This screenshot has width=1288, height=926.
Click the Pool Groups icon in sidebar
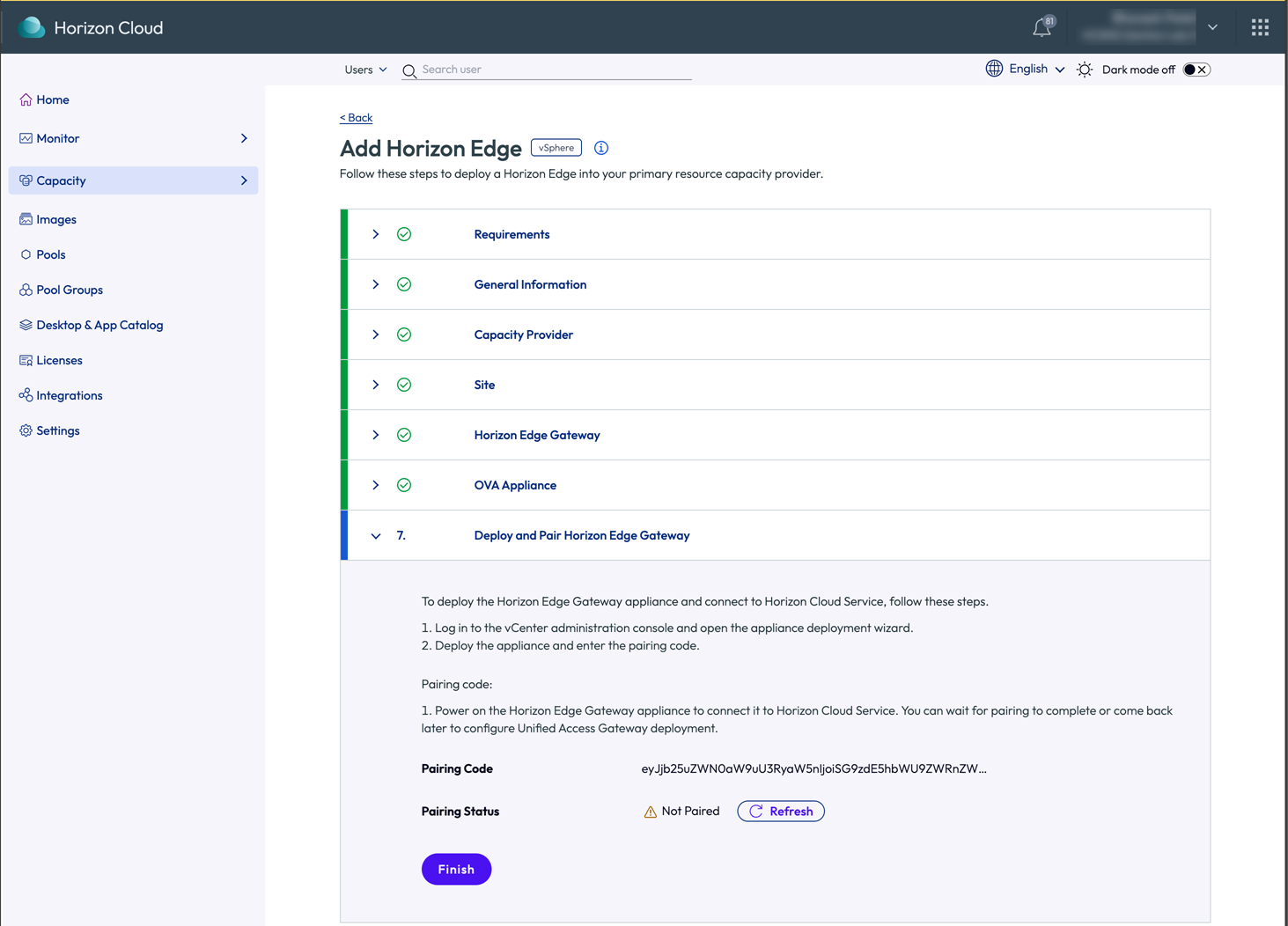tap(26, 290)
